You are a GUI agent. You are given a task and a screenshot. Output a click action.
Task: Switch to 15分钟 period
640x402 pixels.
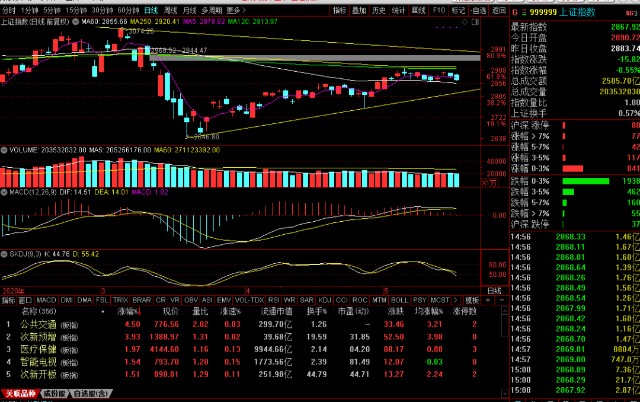click(x=76, y=10)
